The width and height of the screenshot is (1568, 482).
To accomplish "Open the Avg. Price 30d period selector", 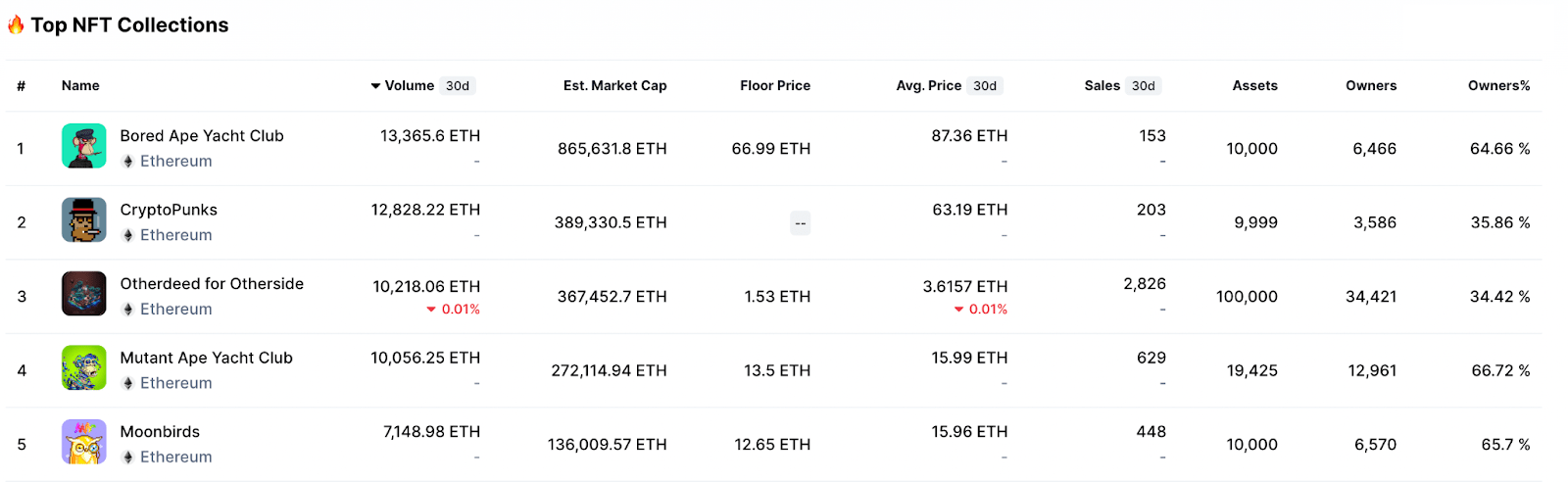I will (985, 86).
